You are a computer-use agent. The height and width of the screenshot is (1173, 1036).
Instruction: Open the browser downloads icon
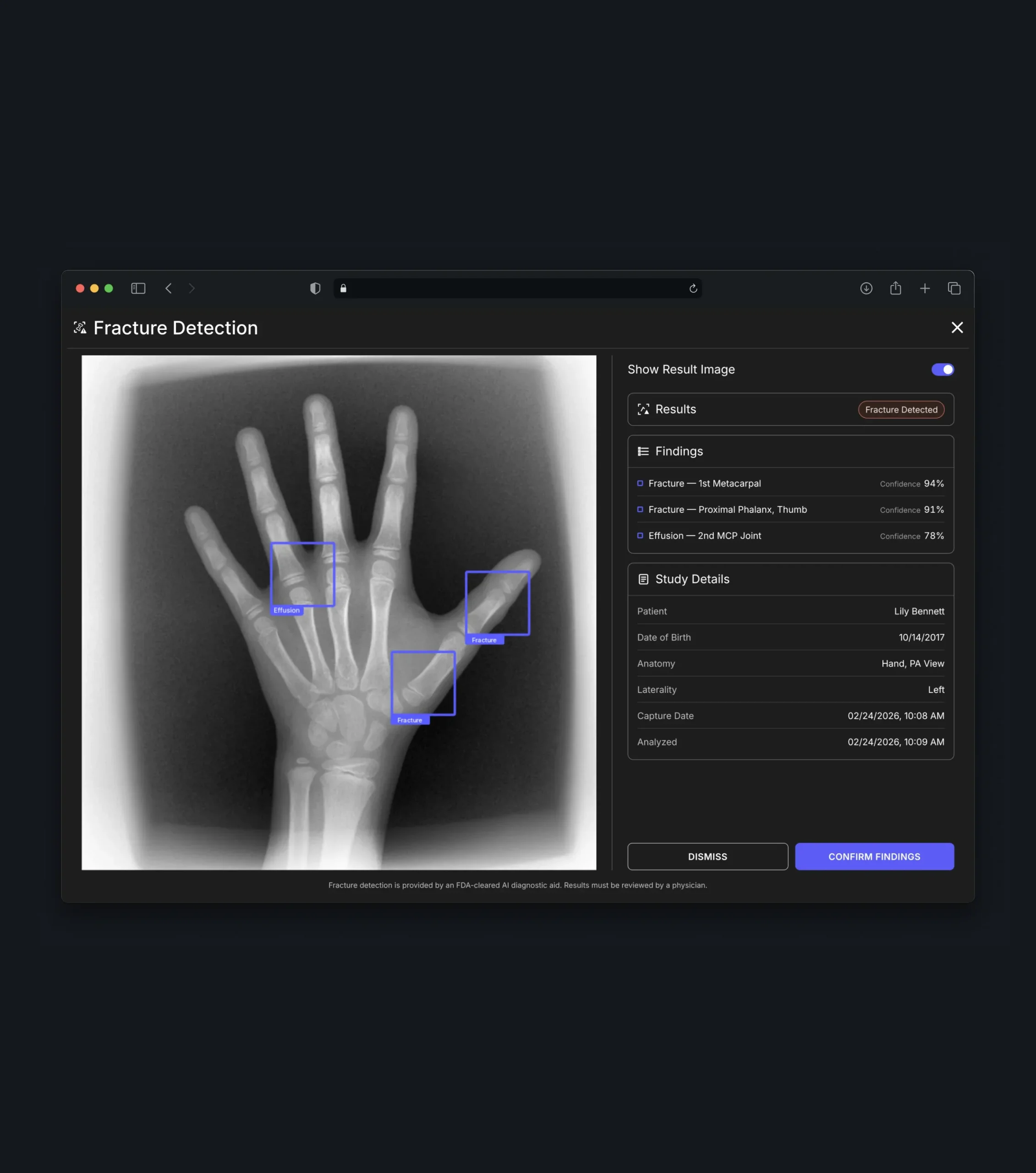(866, 288)
